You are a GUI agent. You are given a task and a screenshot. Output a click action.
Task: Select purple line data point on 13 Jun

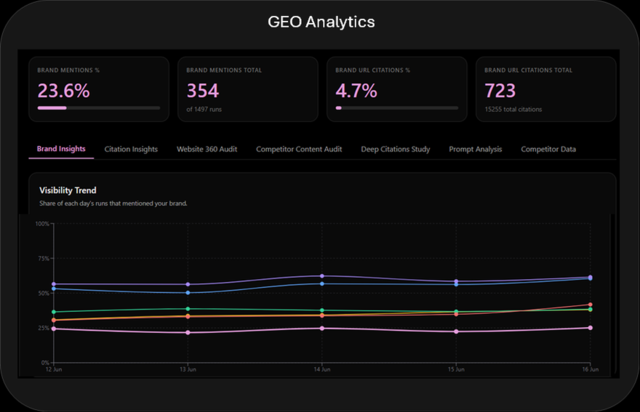click(188, 284)
